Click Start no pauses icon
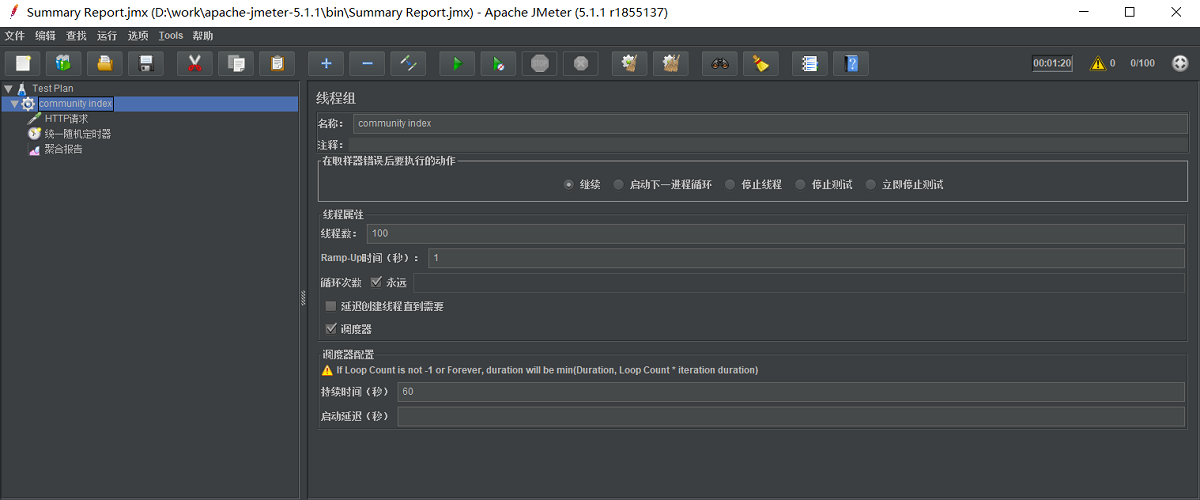 [x=498, y=63]
